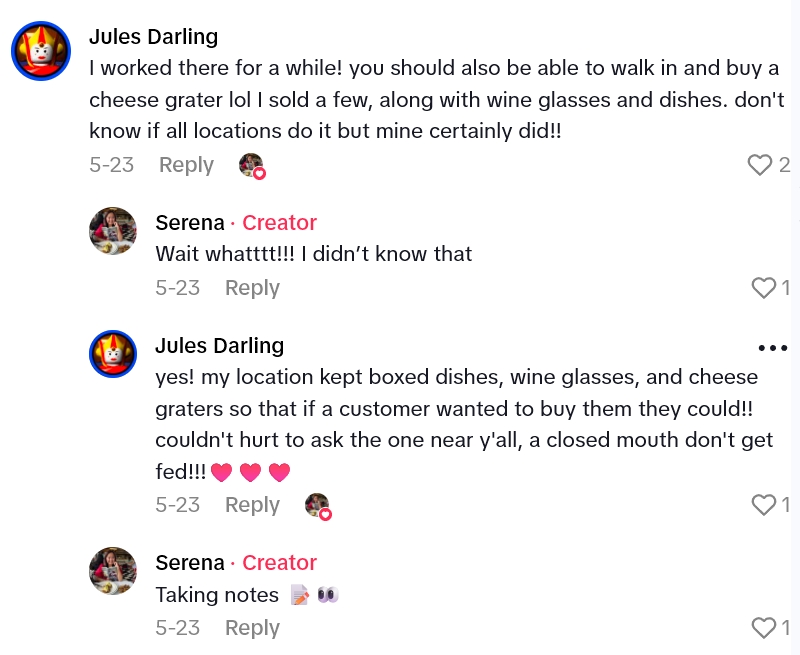
Task: Click the memo emoji in 'Taking notes'
Action: tap(299, 594)
